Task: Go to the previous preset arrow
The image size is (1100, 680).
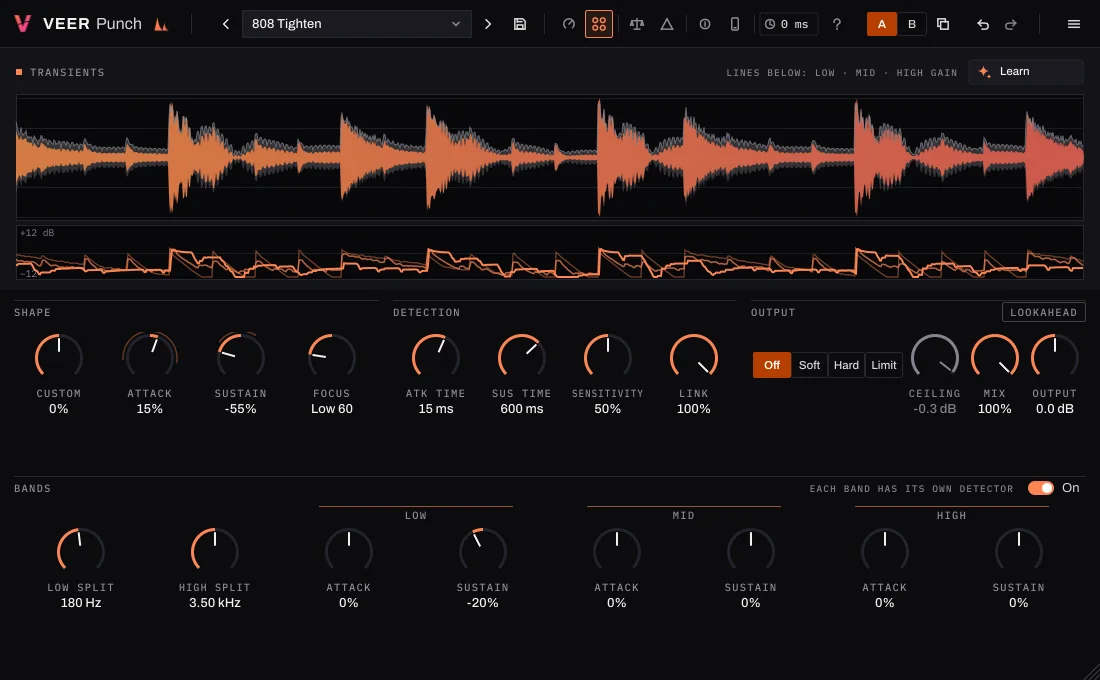Action: click(x=226, y=24)
